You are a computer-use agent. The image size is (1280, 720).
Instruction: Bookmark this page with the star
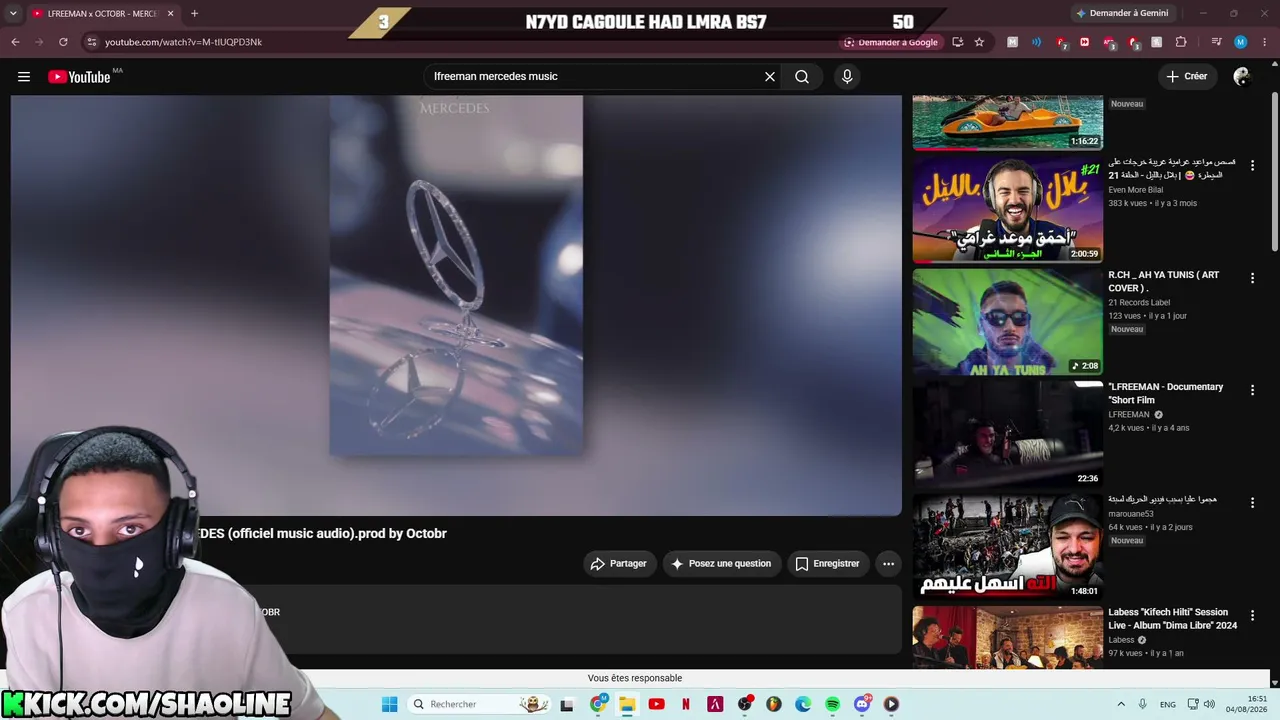click(979, 42)
